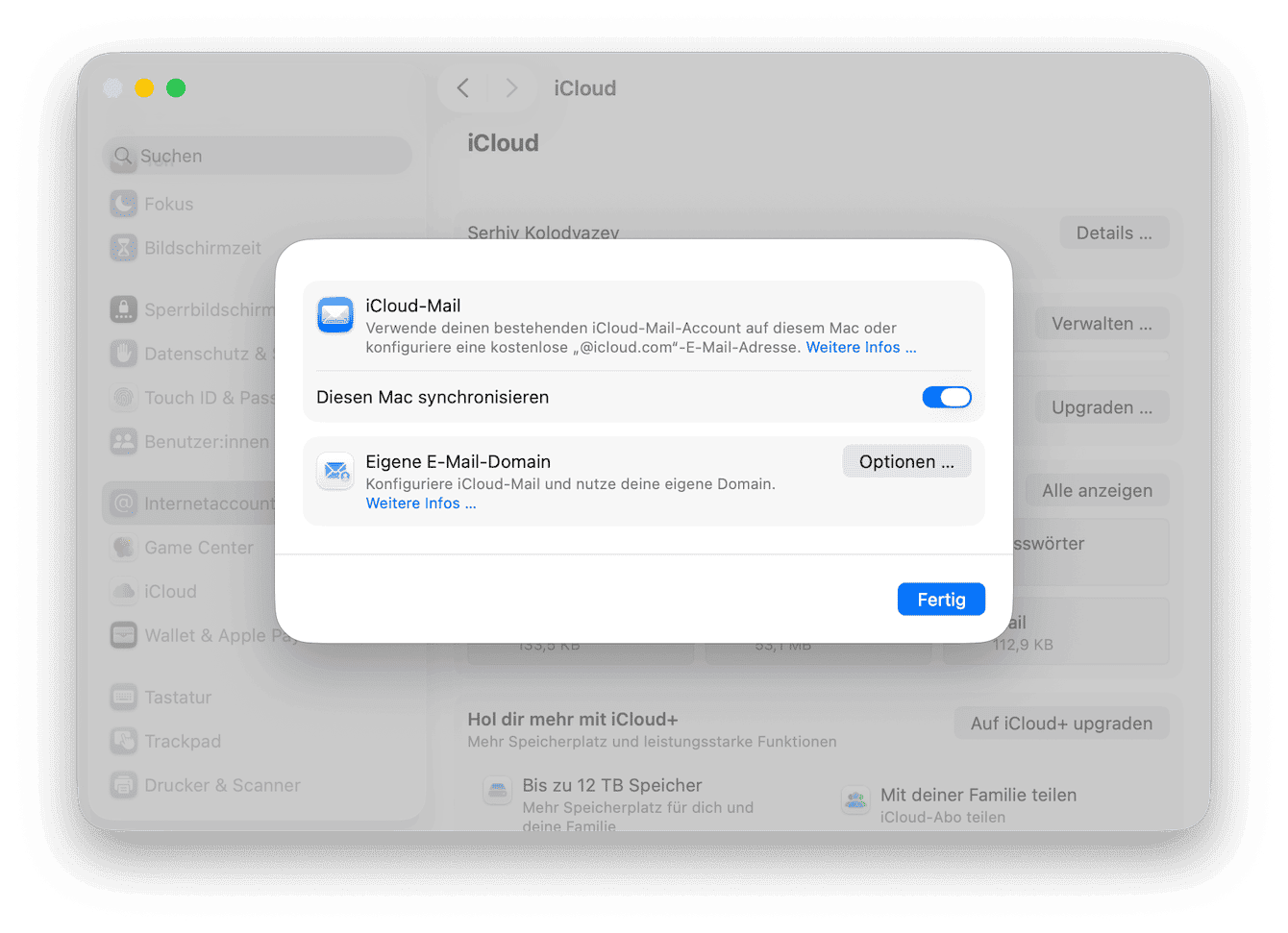Go back with the left chevron
The width and height of the screenshot is (1288, 933).
pos(463,88)
